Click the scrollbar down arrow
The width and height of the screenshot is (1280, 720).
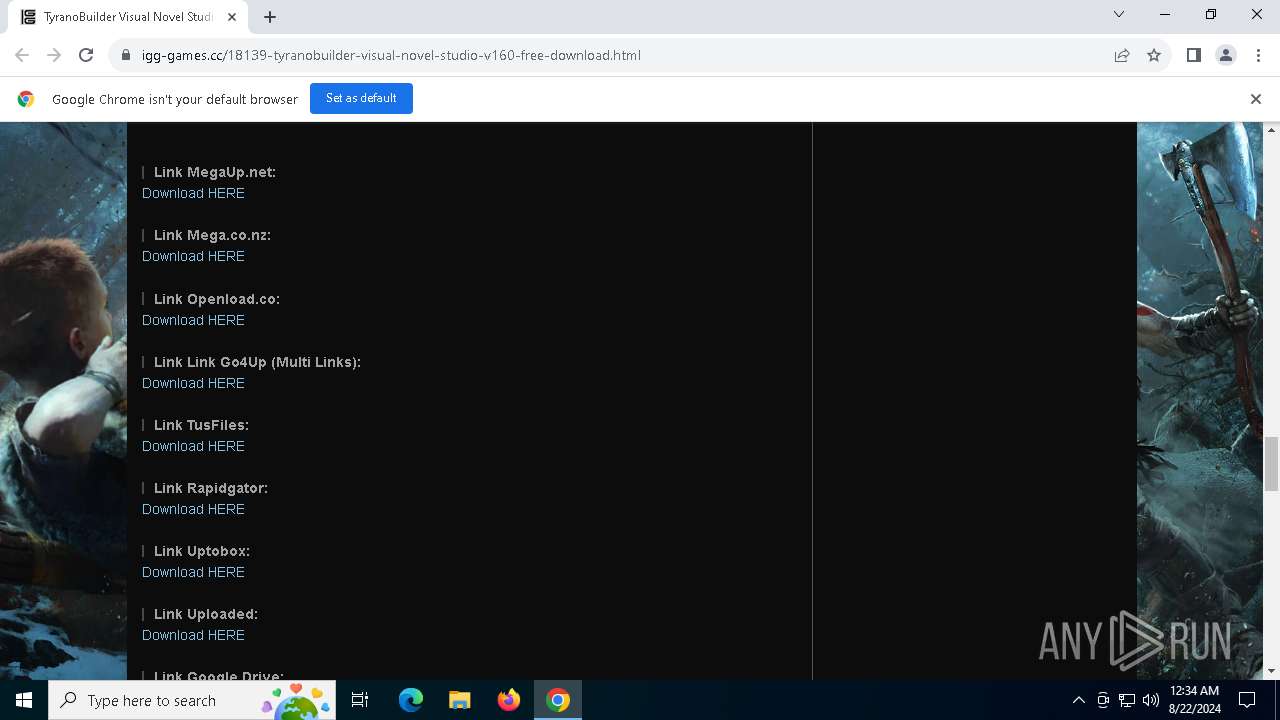[x=1271, y=671]
